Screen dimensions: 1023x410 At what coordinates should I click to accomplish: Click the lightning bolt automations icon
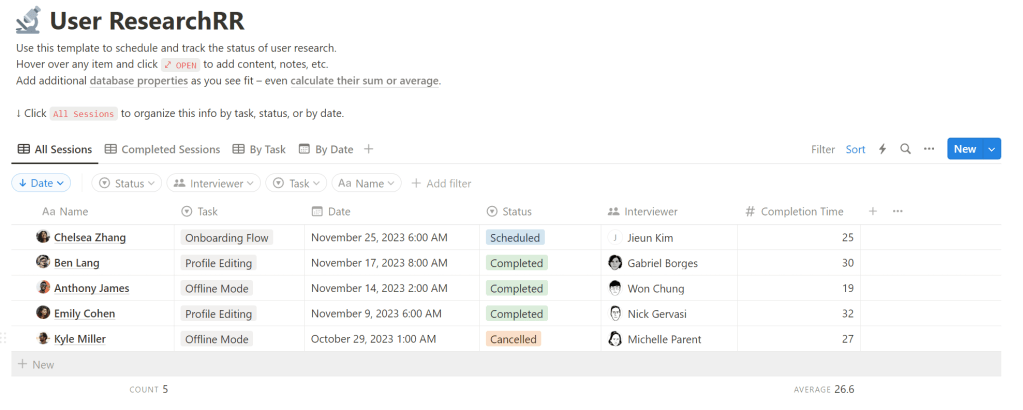(882, 149)
